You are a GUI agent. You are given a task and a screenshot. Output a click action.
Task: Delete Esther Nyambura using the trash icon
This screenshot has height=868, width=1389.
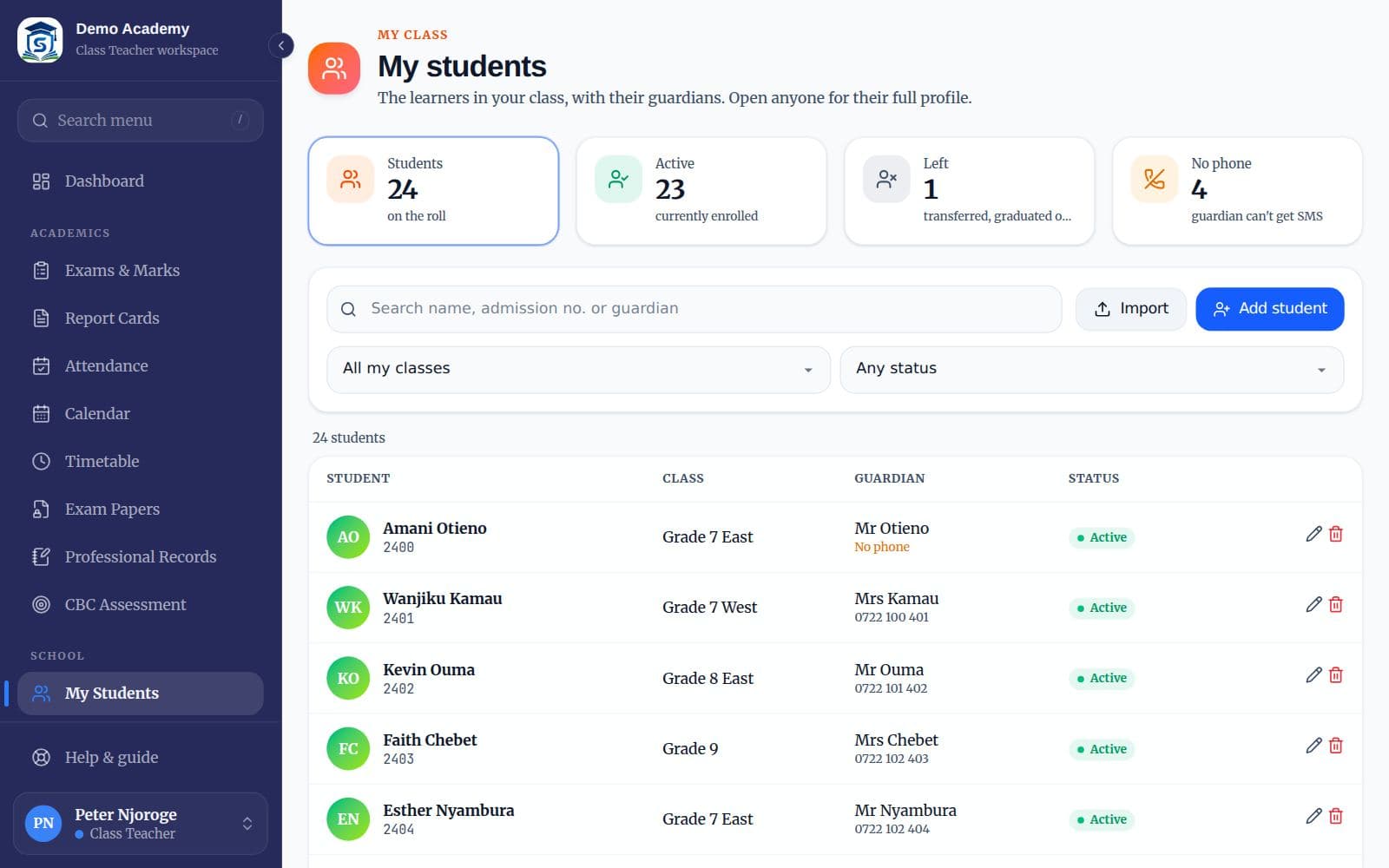point(1336,816)
